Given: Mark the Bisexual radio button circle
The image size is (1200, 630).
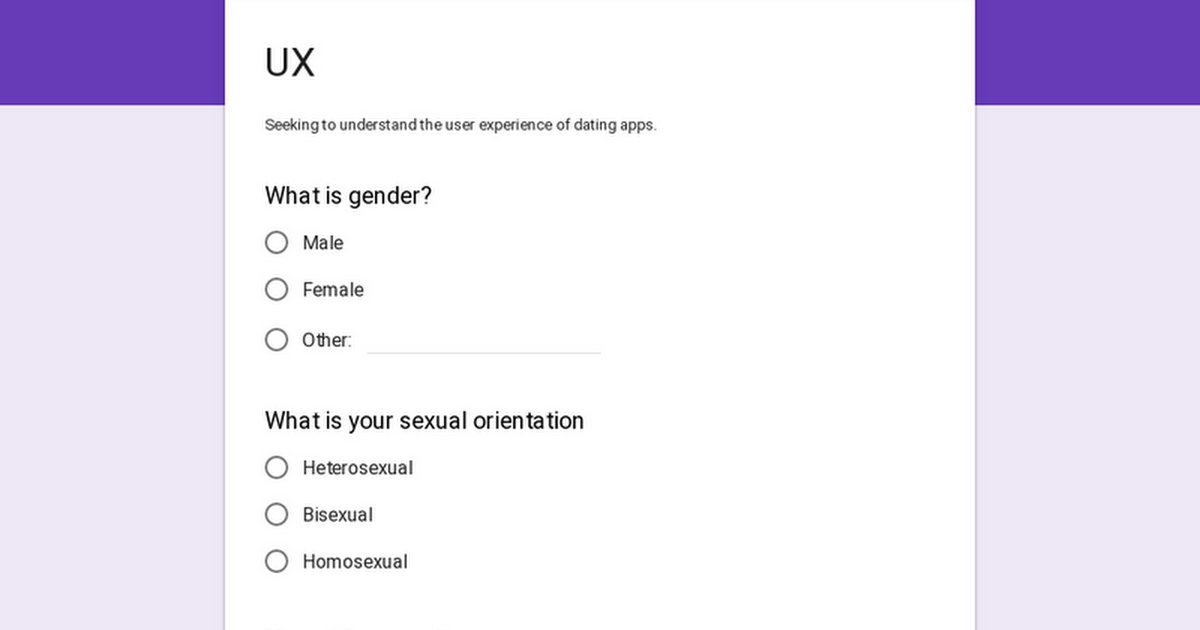Looking at the screenshot, I should (277, 515).
